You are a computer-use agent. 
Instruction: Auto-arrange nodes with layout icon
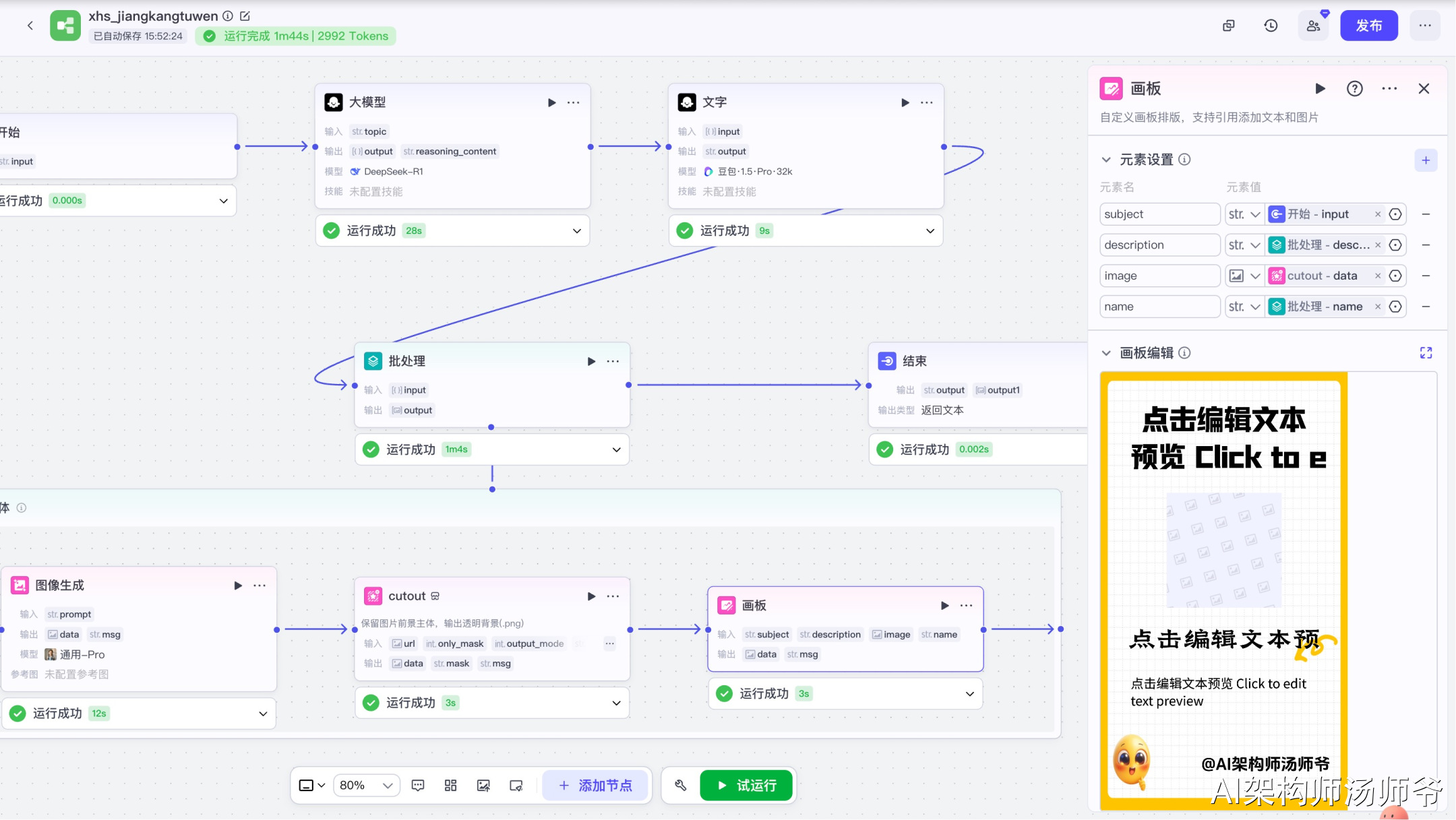point(451,786)
